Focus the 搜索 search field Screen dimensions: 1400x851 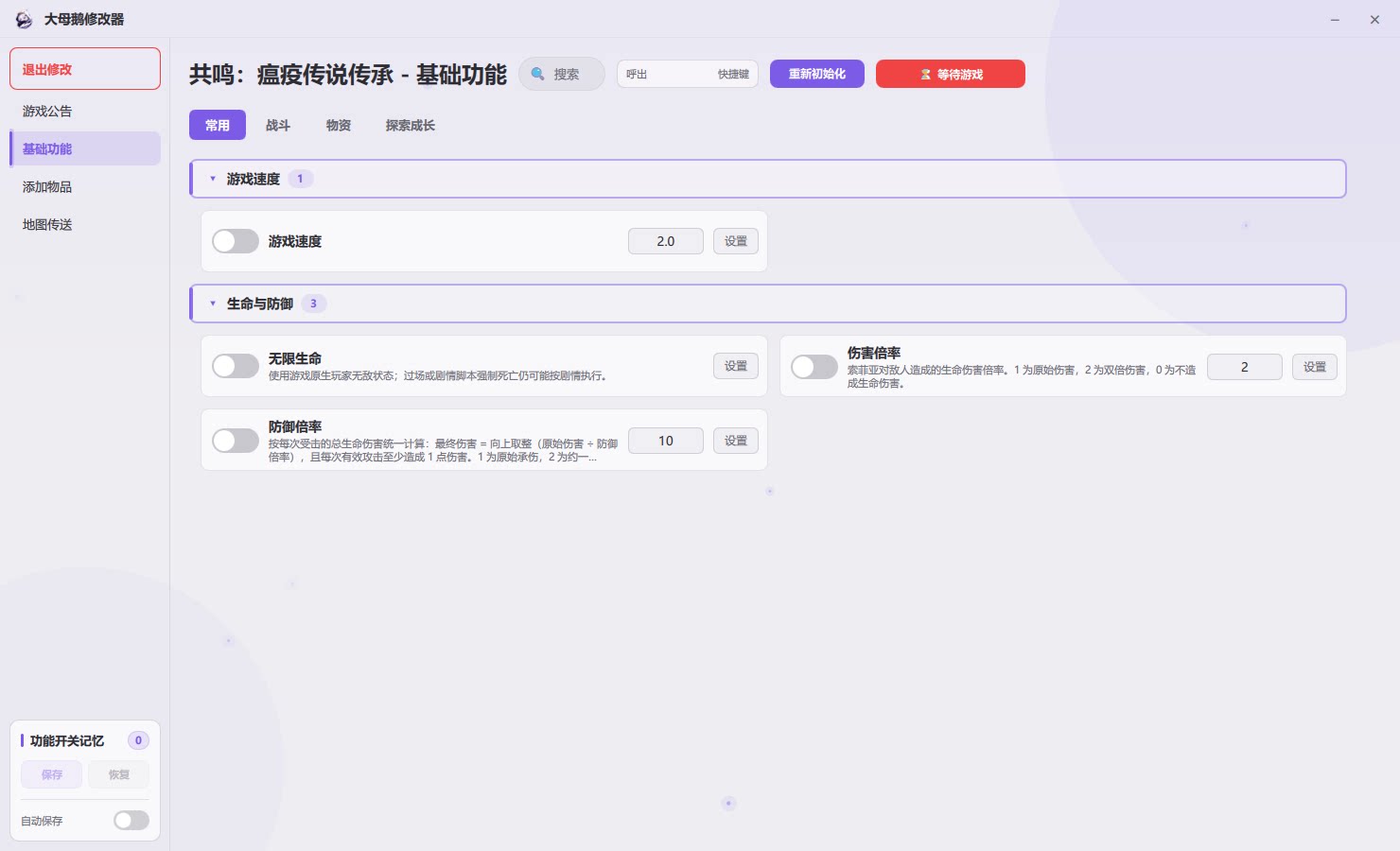[562, 74]
